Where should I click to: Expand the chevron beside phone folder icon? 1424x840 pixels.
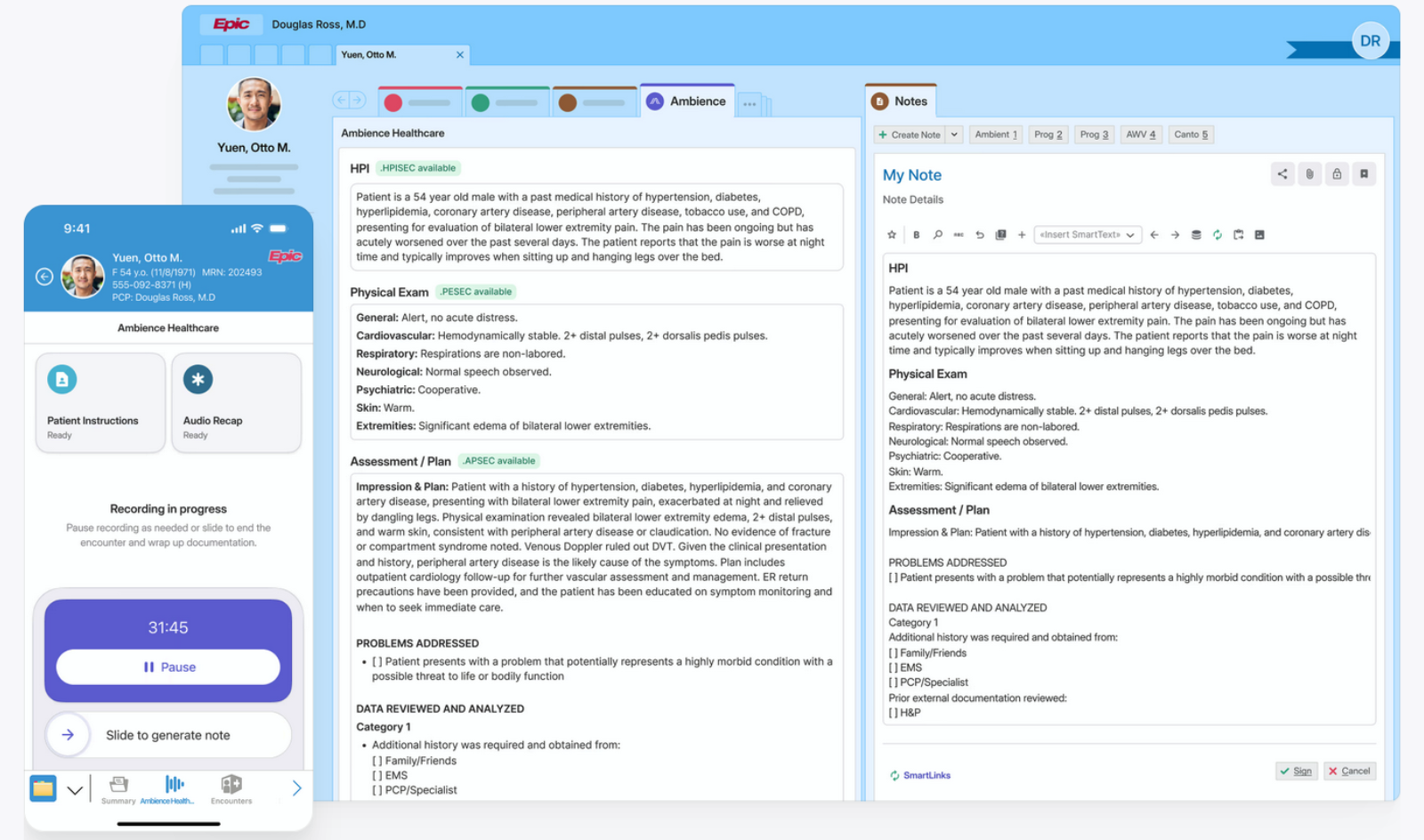pyautogui.click(x=75, y=789)
